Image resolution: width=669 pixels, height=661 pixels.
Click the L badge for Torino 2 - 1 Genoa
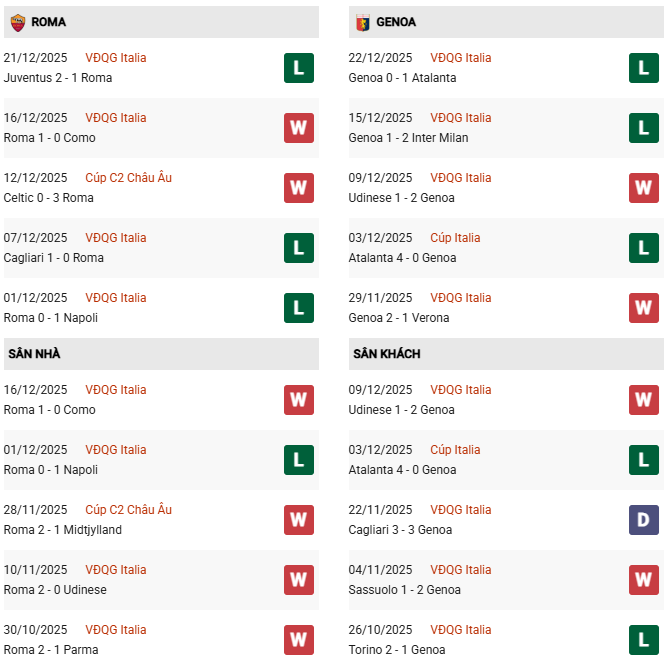tap(643, 640)
